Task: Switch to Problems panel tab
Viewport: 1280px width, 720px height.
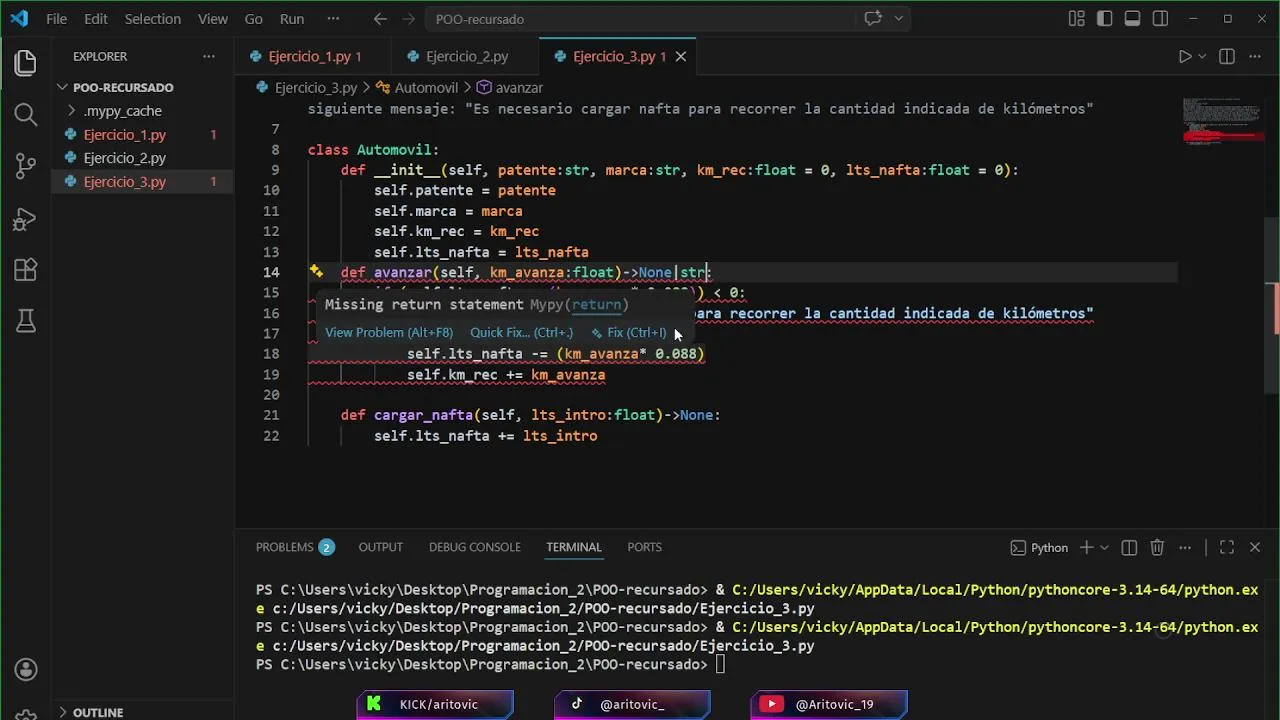Action: [294, 547]
